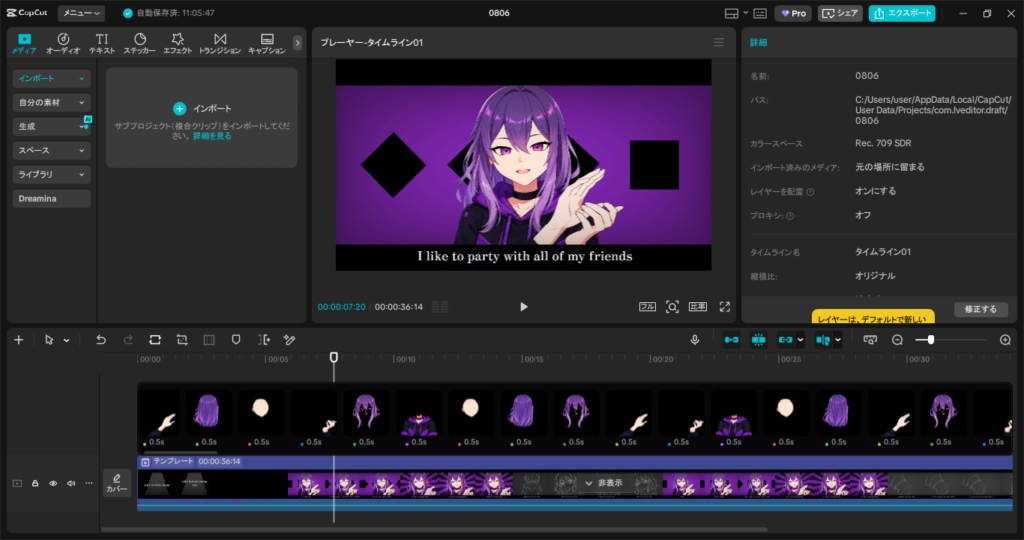Toggle track visibility eye icon
The image size is (1024, 540).
pos(53,484)
